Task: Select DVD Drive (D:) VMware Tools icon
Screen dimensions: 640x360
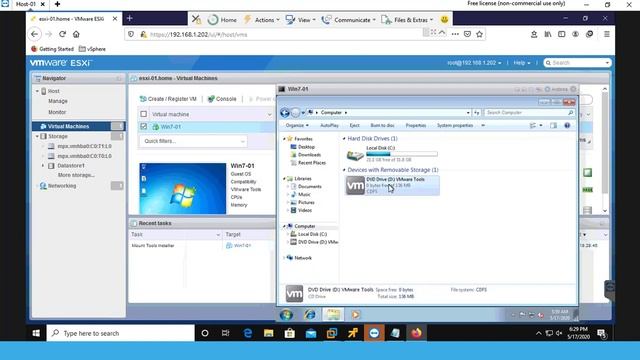Action: click(x=355, y=186)
